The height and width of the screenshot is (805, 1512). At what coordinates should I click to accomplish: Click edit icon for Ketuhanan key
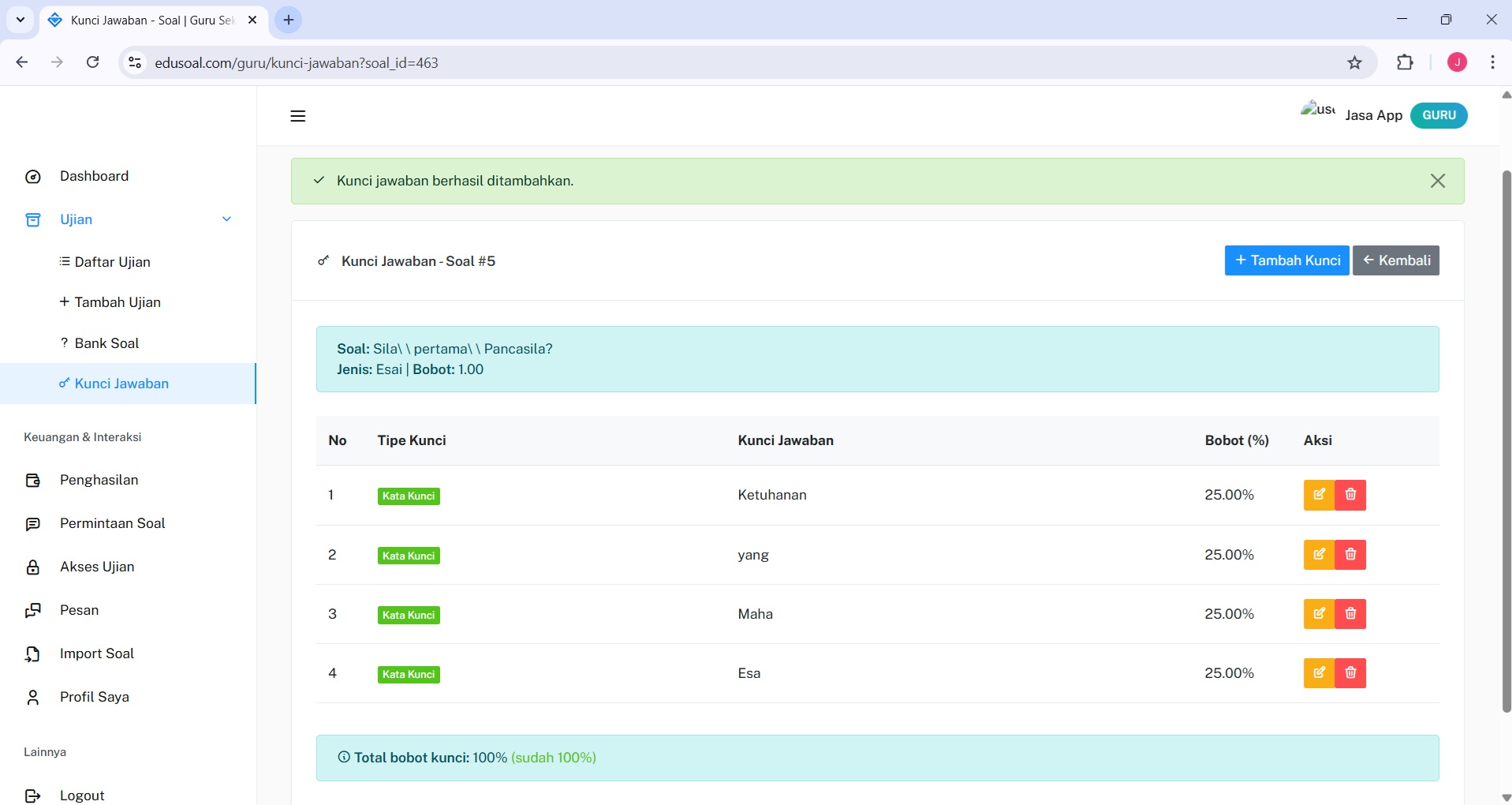tap(1319, 495)
